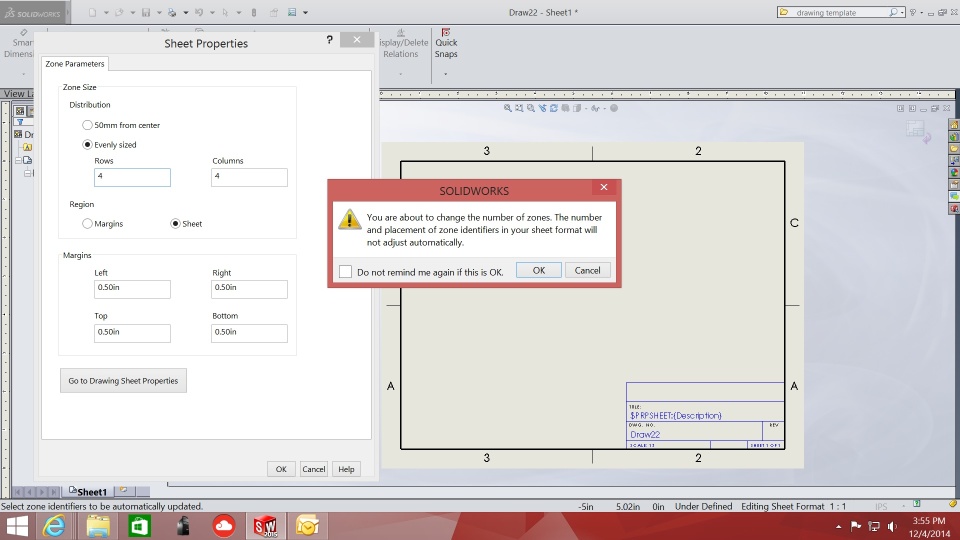Open the Design Library pane icon
The width and height of the screenshot is (960, 540).
954,137
